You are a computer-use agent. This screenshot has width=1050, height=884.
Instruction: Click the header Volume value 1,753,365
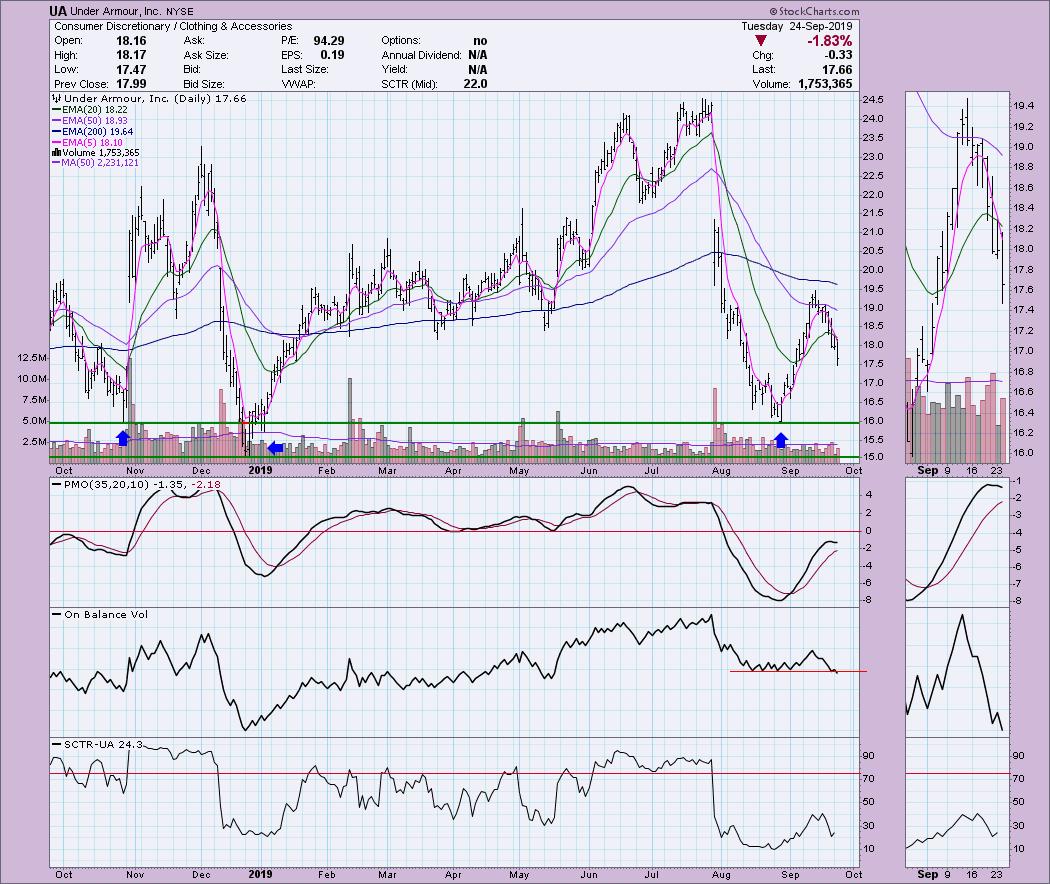point(825,84)
